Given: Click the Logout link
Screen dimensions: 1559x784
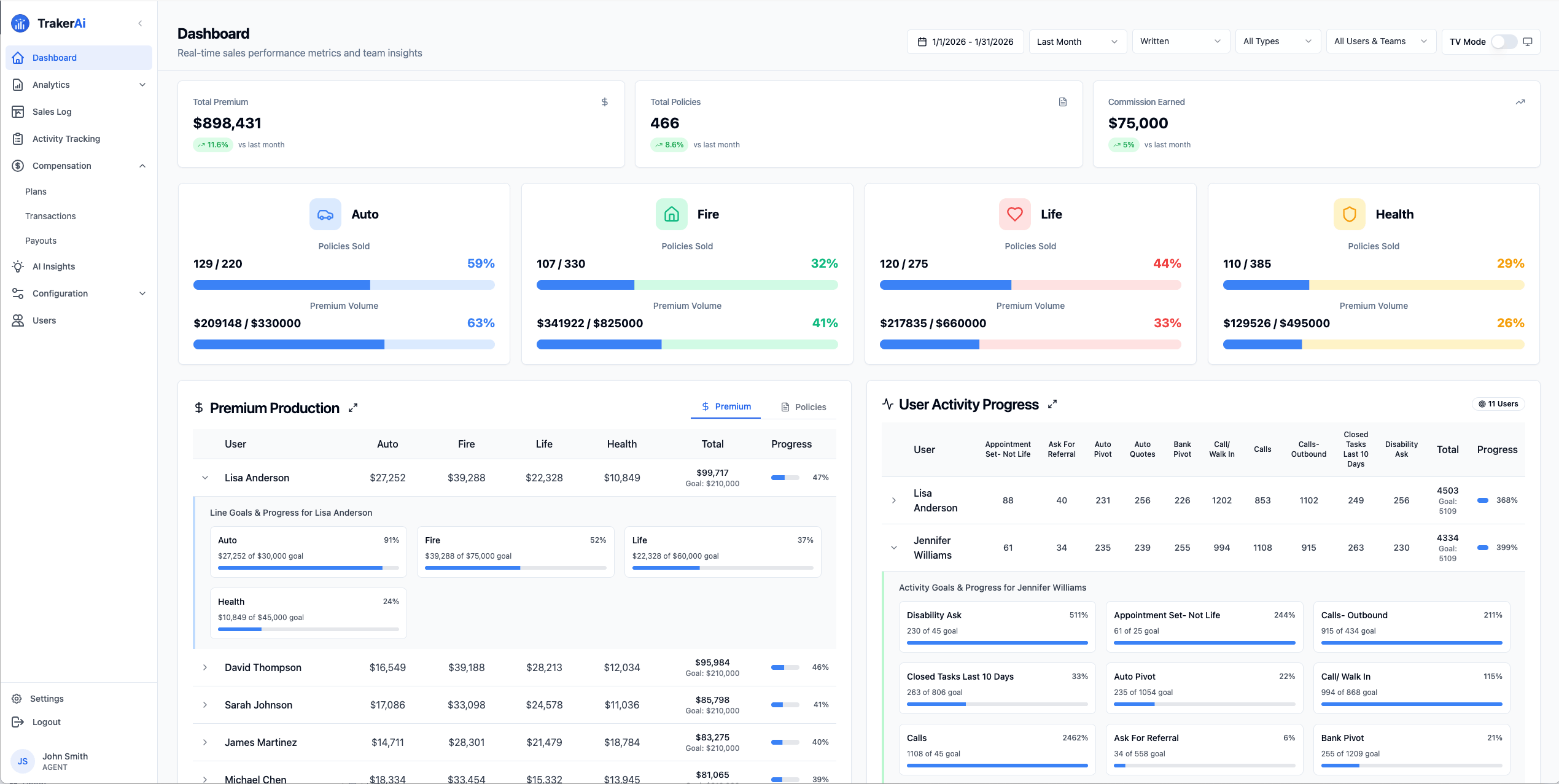Looking at the screenshot, I should 46,722.
